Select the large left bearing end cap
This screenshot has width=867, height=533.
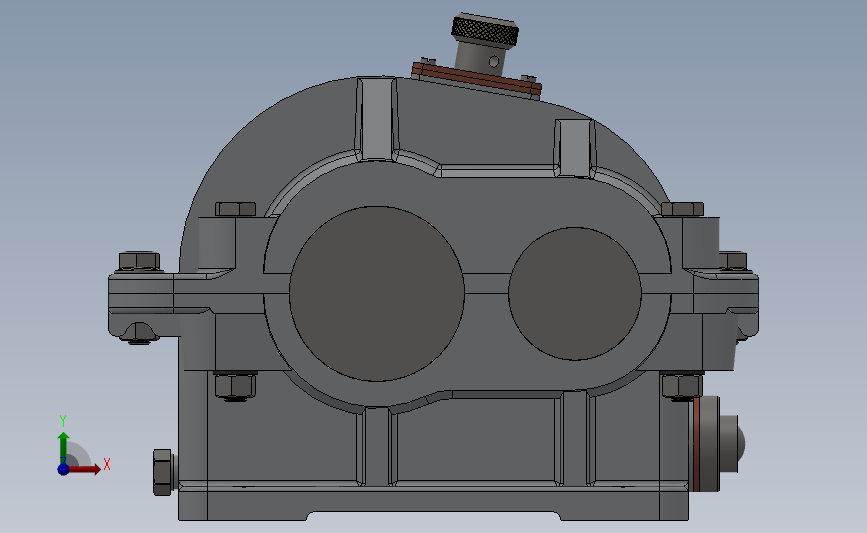click(377, 294)
